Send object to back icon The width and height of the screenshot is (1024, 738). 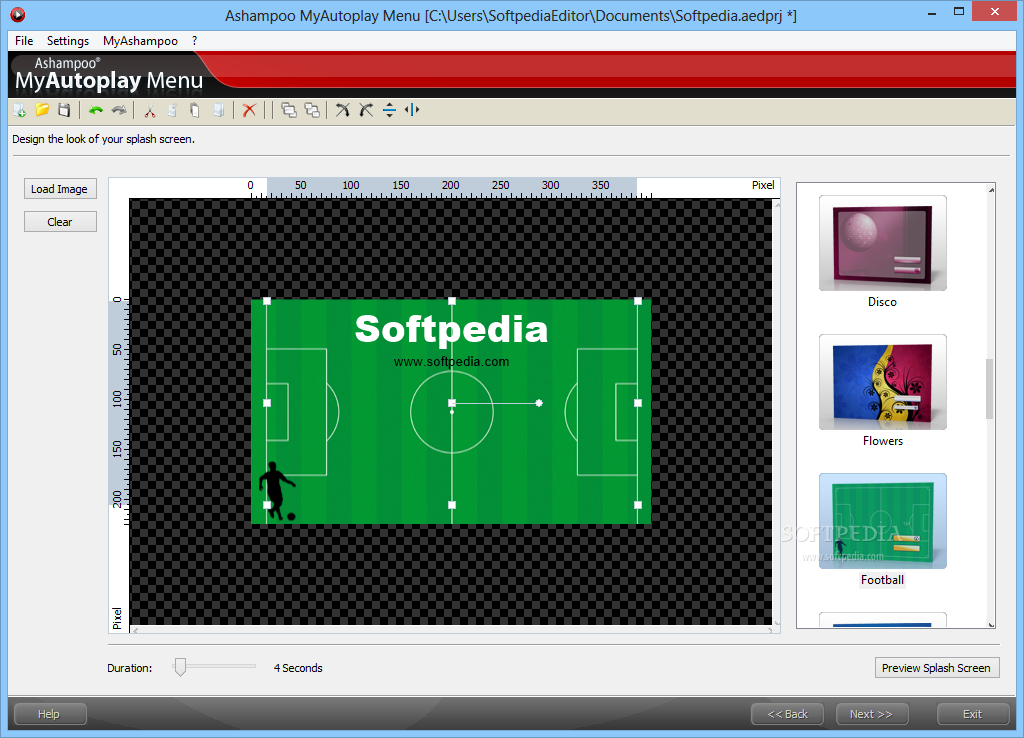(x=312, y=110)
